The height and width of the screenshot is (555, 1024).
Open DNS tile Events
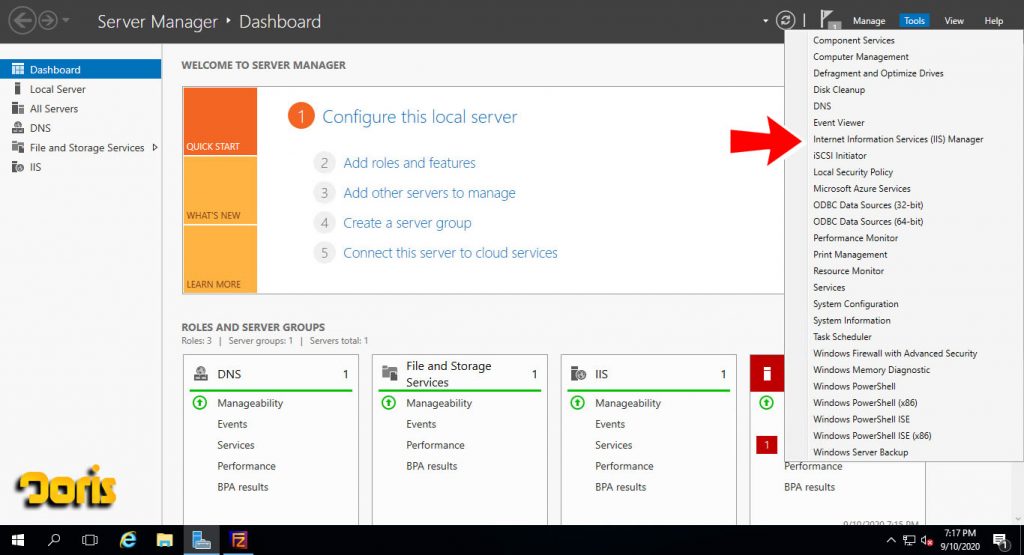pos(232,424)
